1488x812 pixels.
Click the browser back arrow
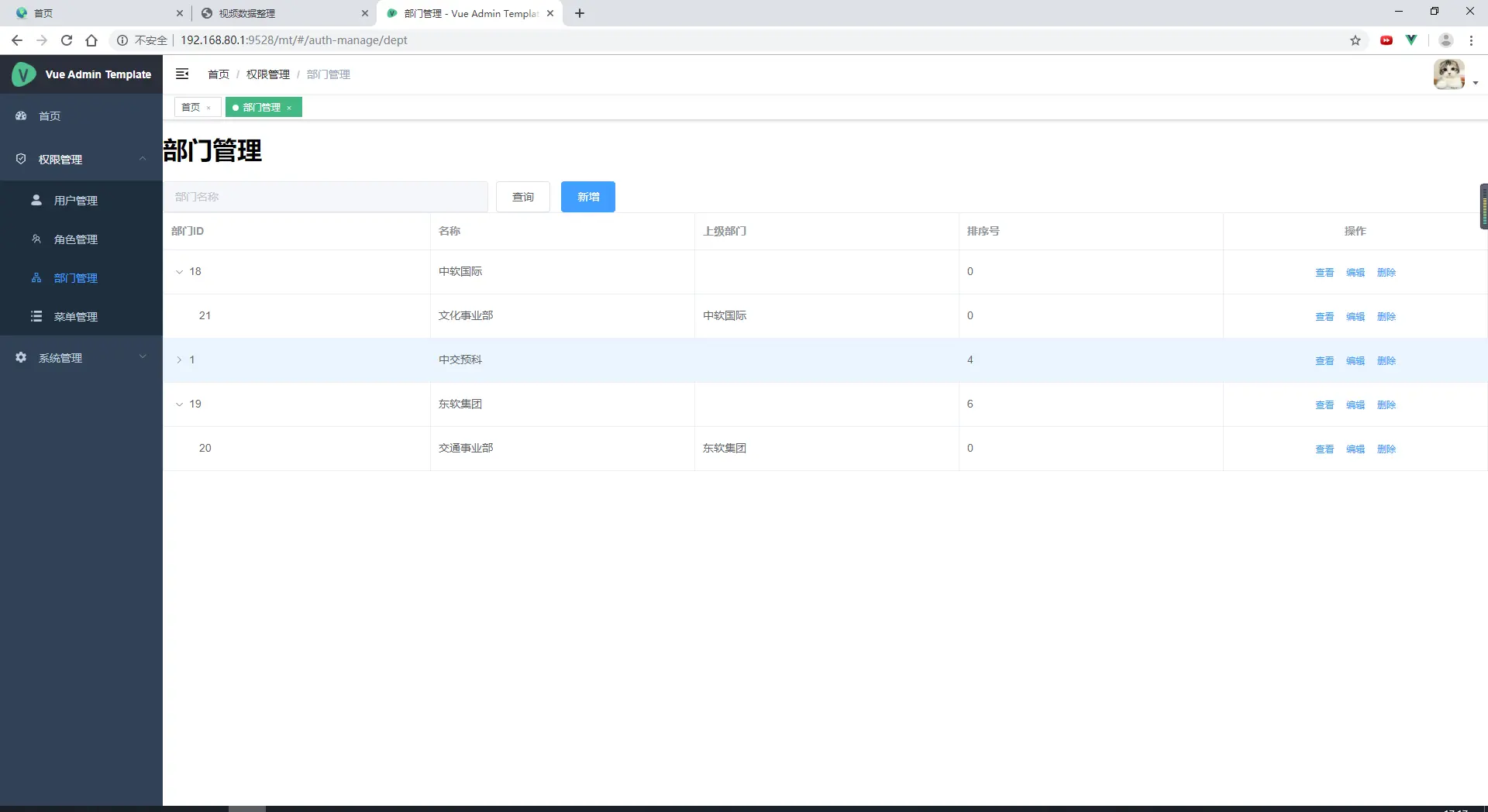(17, 40)
